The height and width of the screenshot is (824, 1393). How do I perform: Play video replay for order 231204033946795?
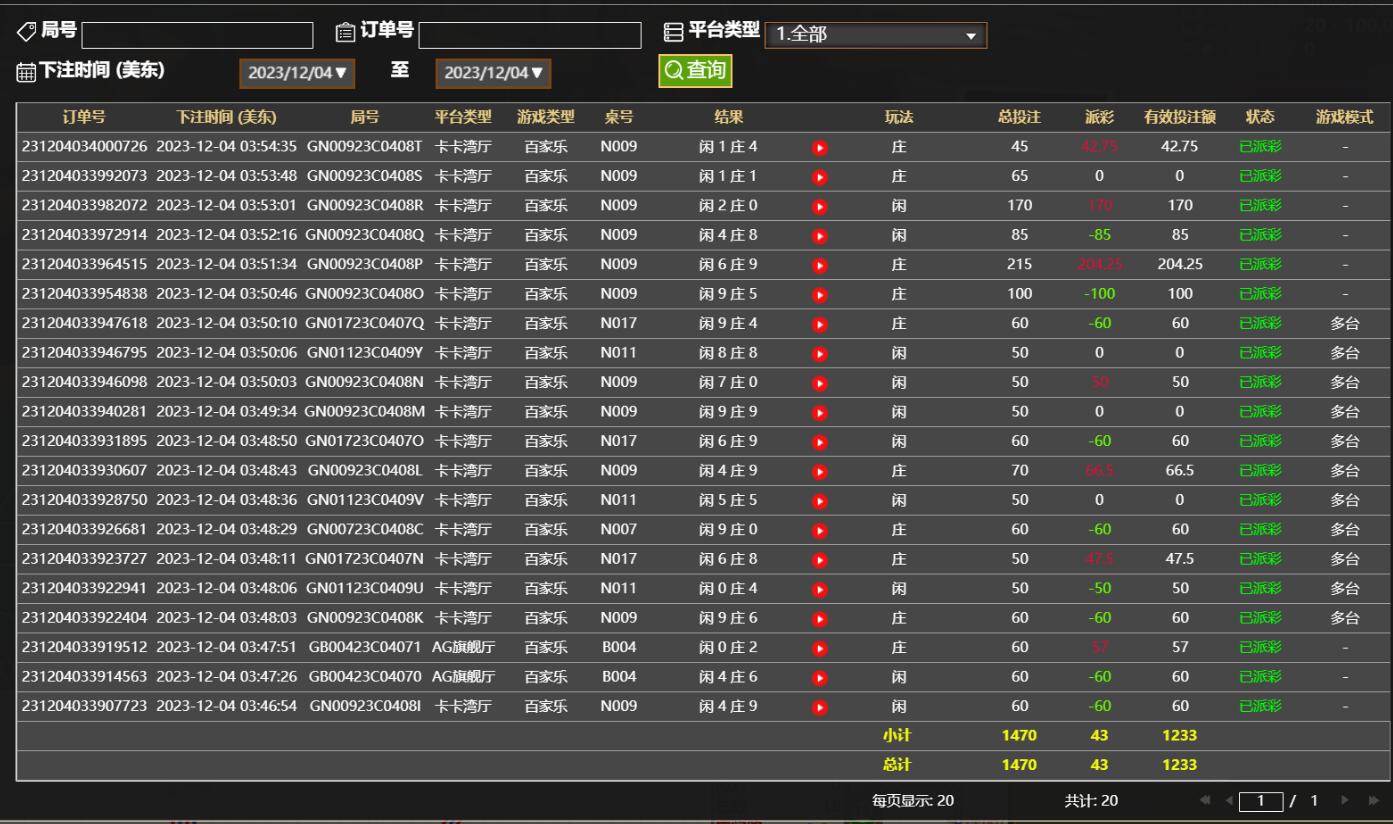820,353
